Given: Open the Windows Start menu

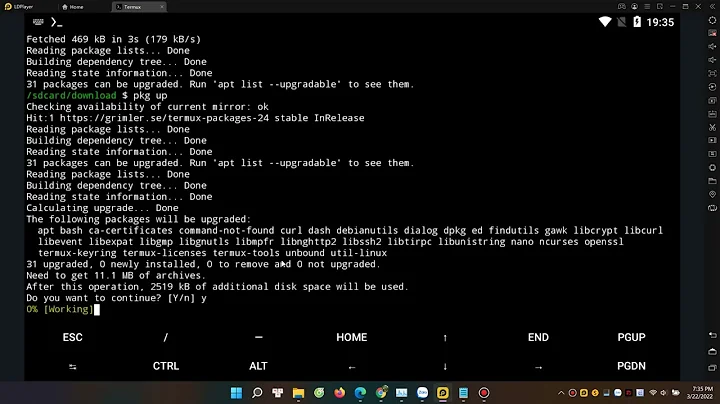Looking at the screenshot, I should [236, 393].
